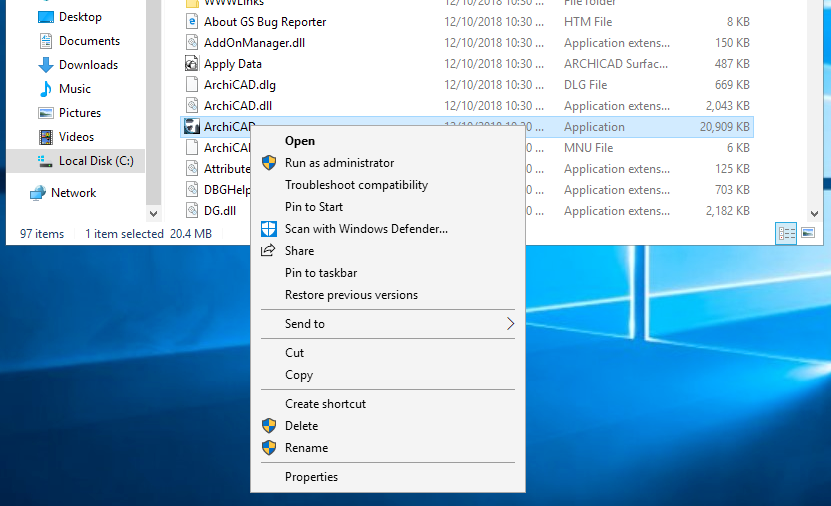Image resolution: width=831 pixels, height=506 pixels.
Task: Click the file list scroll down arrow
Action: (815, 214)
